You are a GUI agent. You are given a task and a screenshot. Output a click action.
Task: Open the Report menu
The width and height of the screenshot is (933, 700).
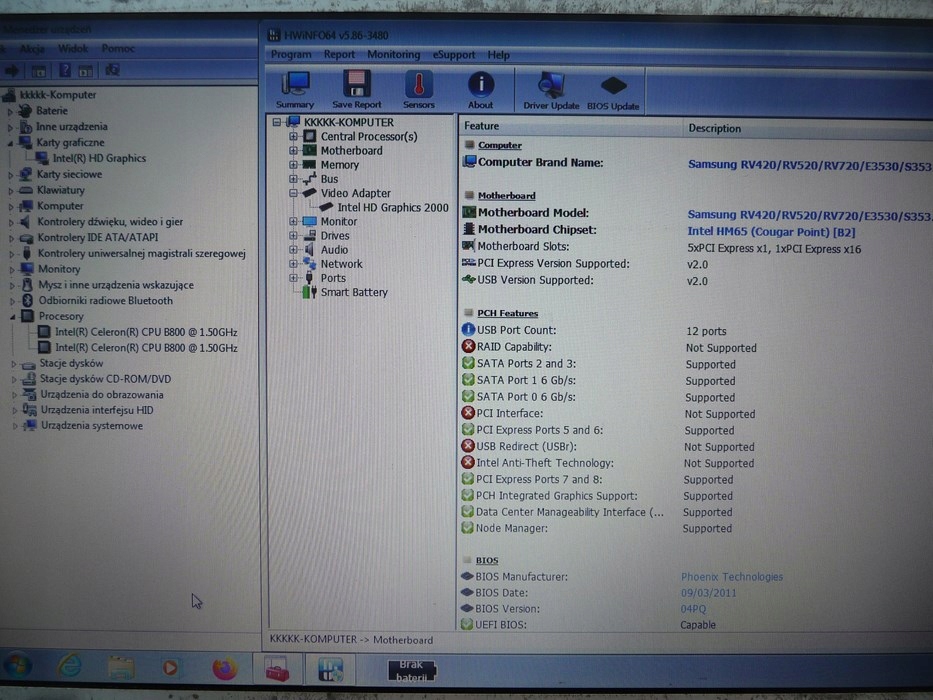pos(339,54)
